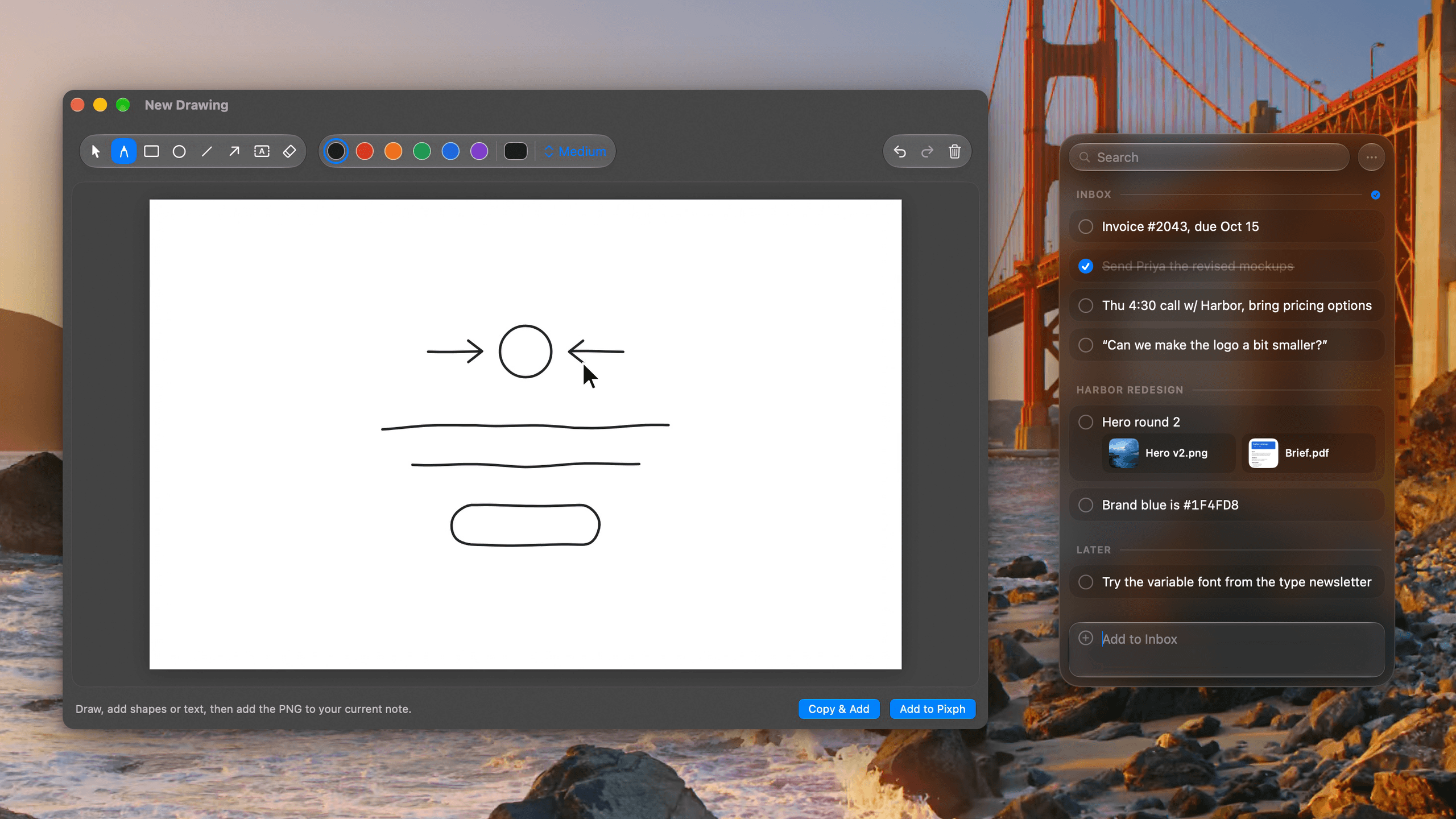The width and height of the screenshot is (1456, 819).
Task: Open the custom color well
Action: tap(516, 151)
